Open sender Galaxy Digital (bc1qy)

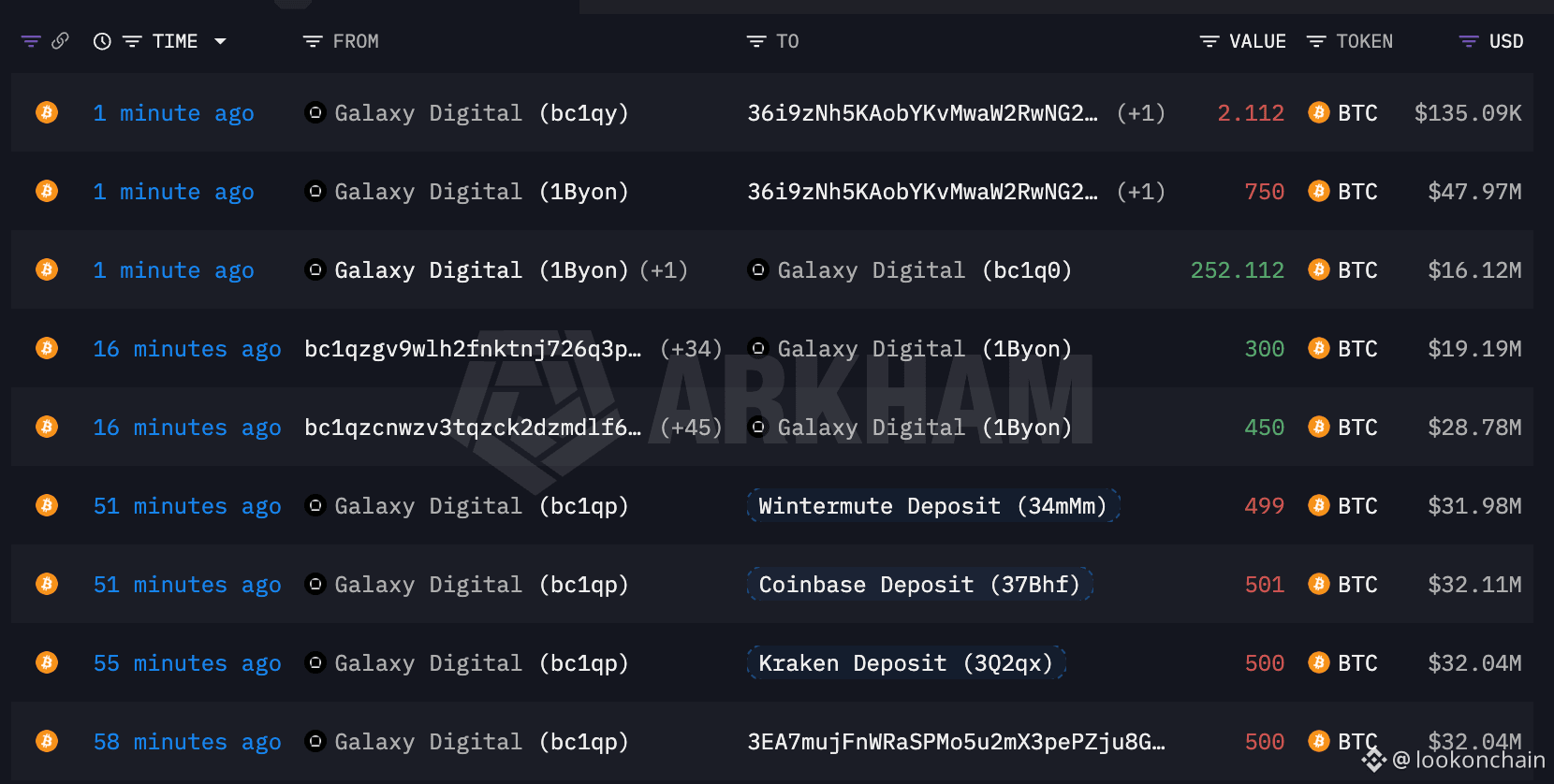click(481, 113)
